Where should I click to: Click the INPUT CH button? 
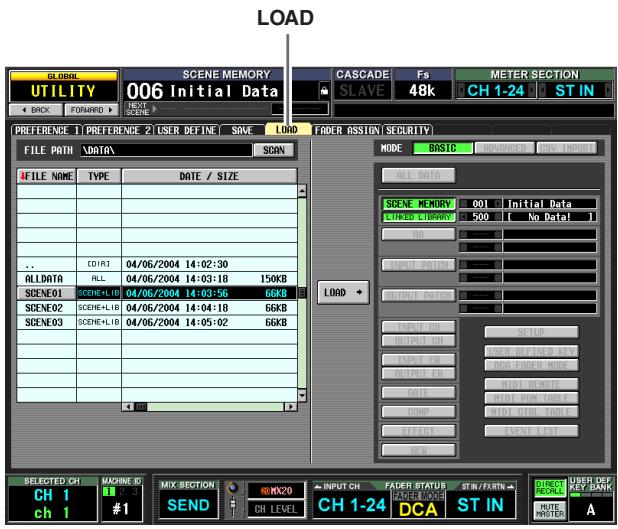tap(418, 327)
